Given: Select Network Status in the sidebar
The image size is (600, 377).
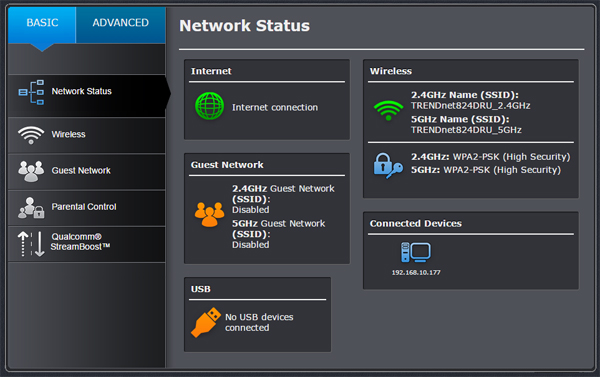Looking at the screenshot, I should point(87,96).
